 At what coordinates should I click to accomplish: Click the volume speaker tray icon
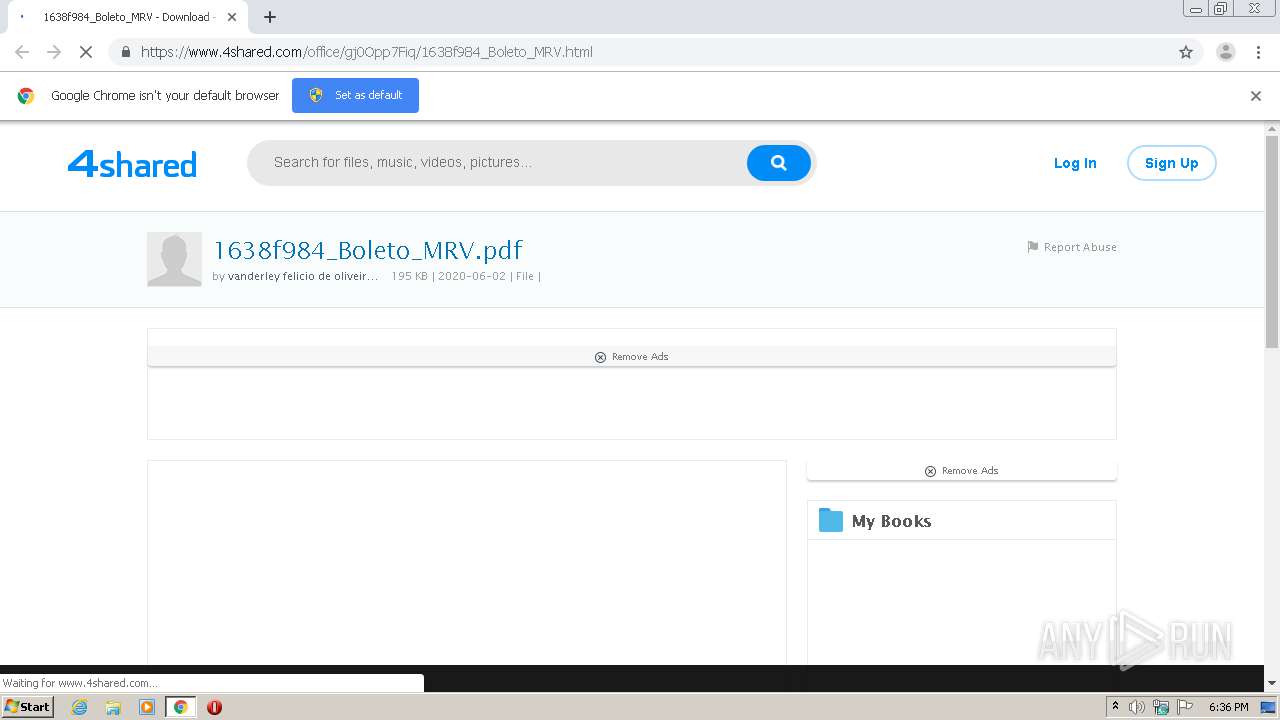tap(1137, 707)
